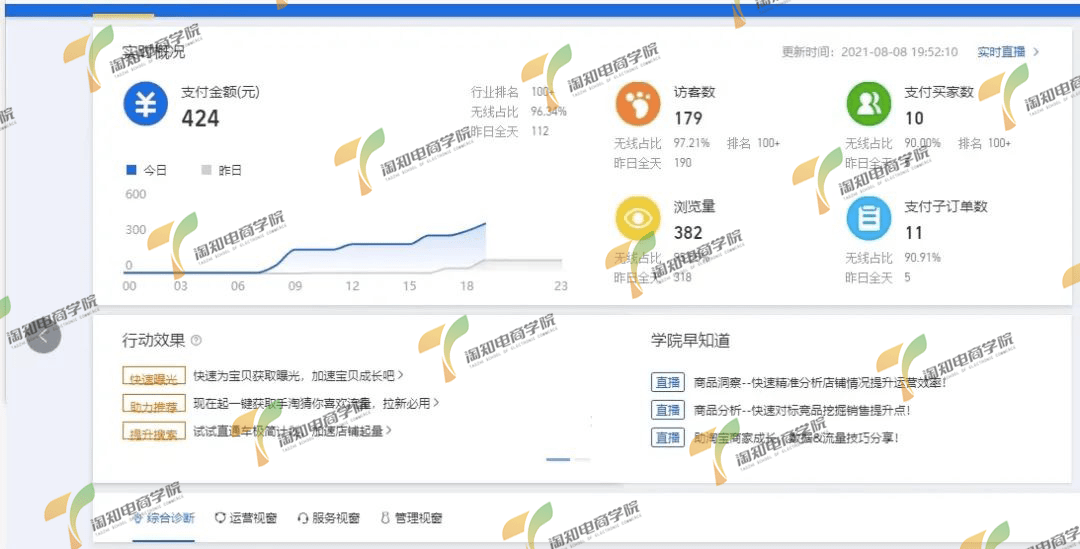Screen dimensions: 1080x549
Task: Click the blue carousel page indicator
Action: [x=558, y=459]
